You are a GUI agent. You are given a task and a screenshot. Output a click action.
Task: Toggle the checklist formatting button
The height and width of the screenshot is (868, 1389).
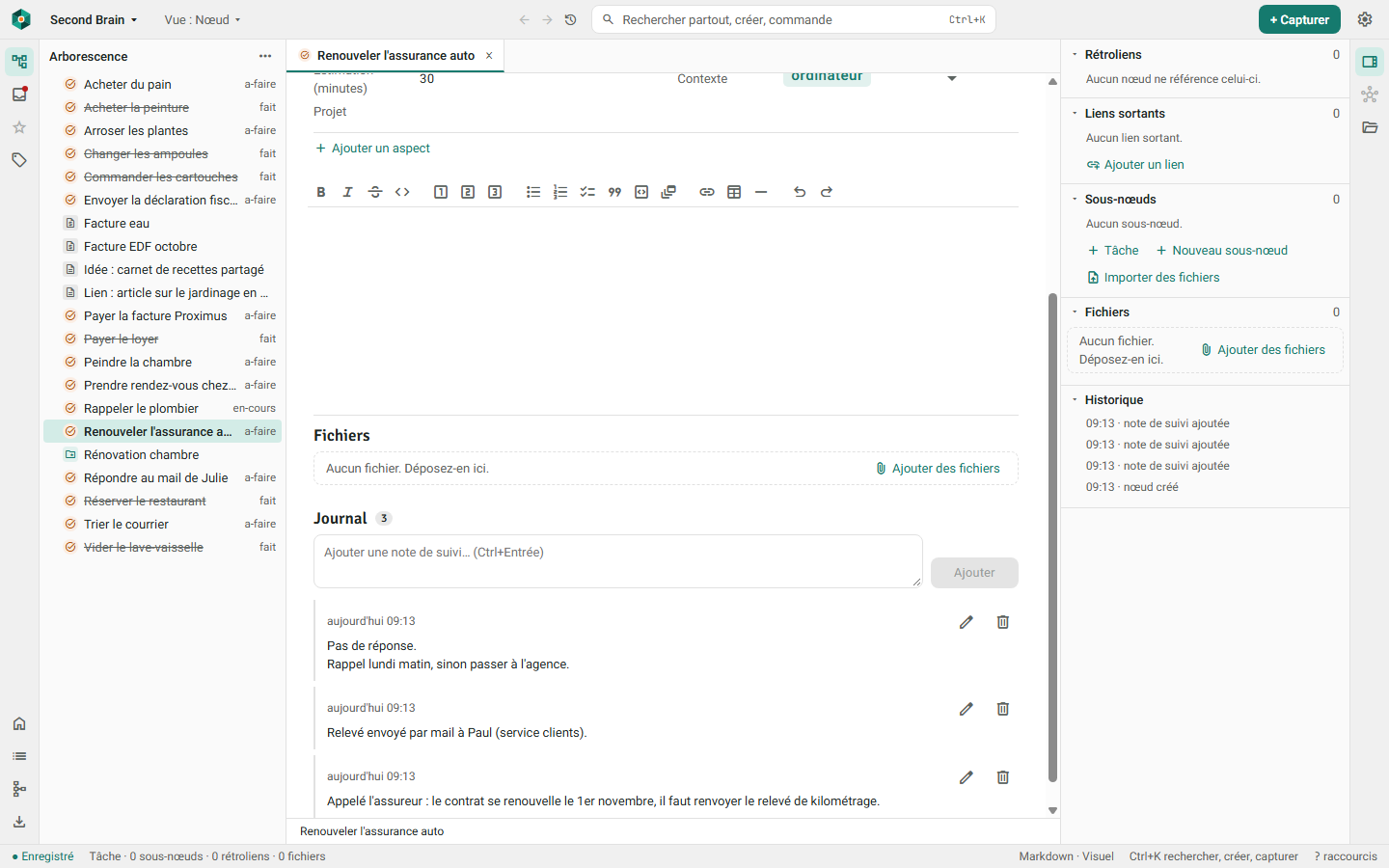pos(587,192)
